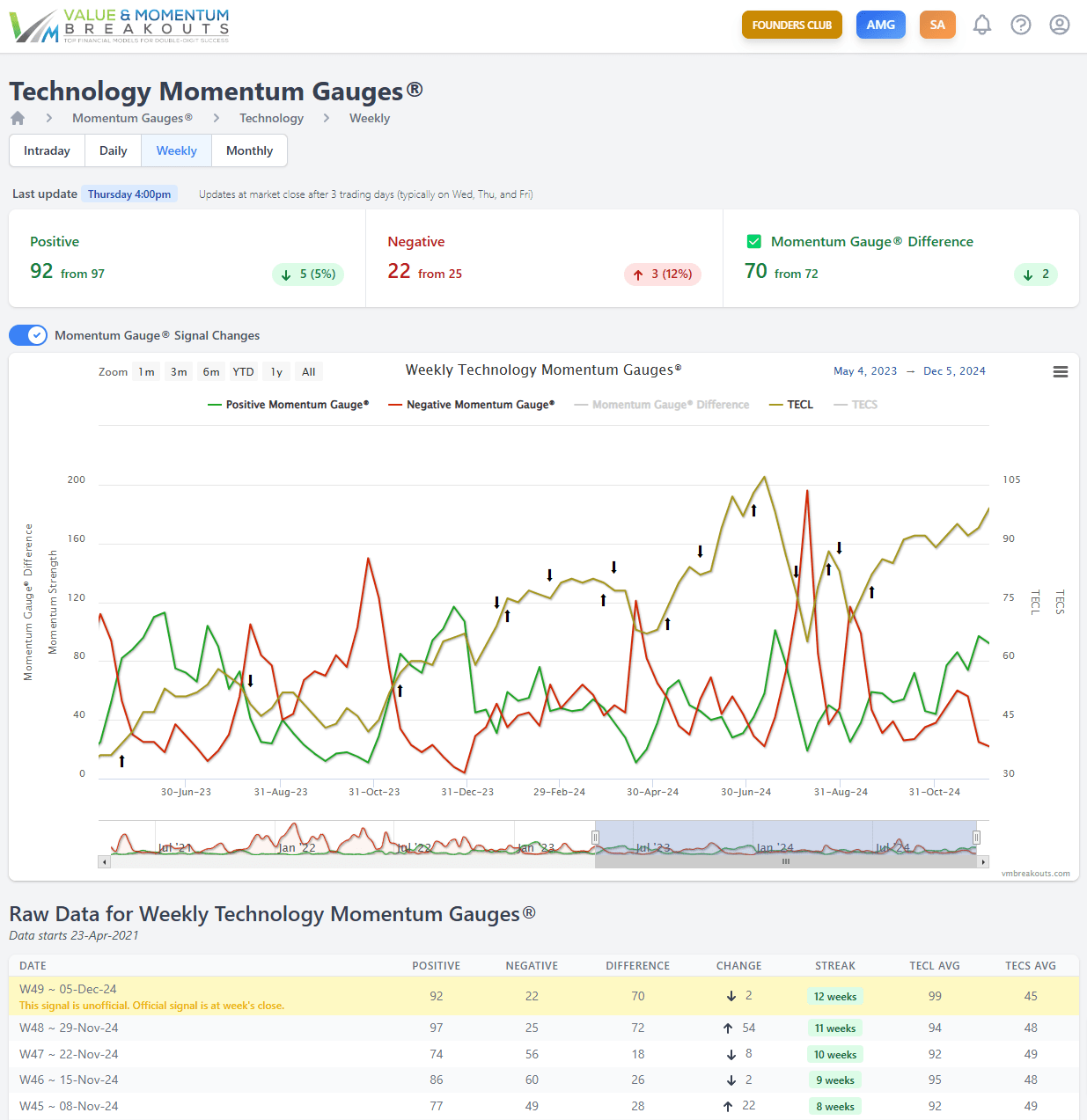Viewport: 1087px width, 1120px height.
Task: Click the navigator left range handle
Action: pyautogui.click(x=596, y=838)
